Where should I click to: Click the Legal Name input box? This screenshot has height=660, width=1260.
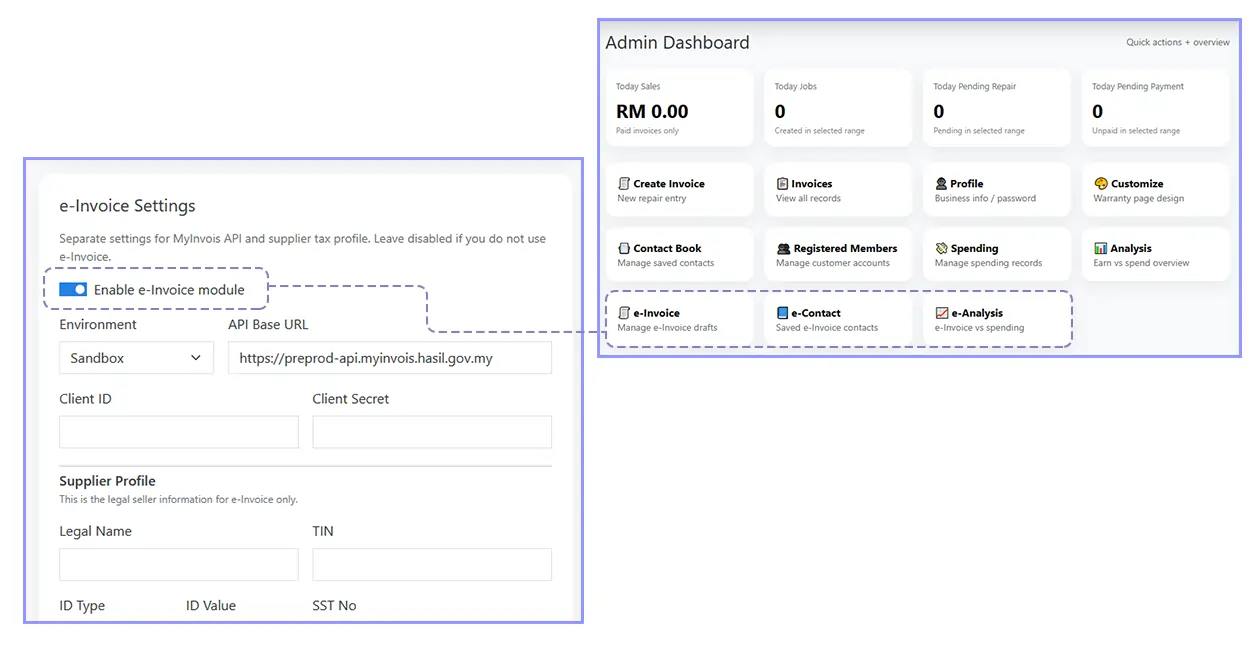[178, 564]
